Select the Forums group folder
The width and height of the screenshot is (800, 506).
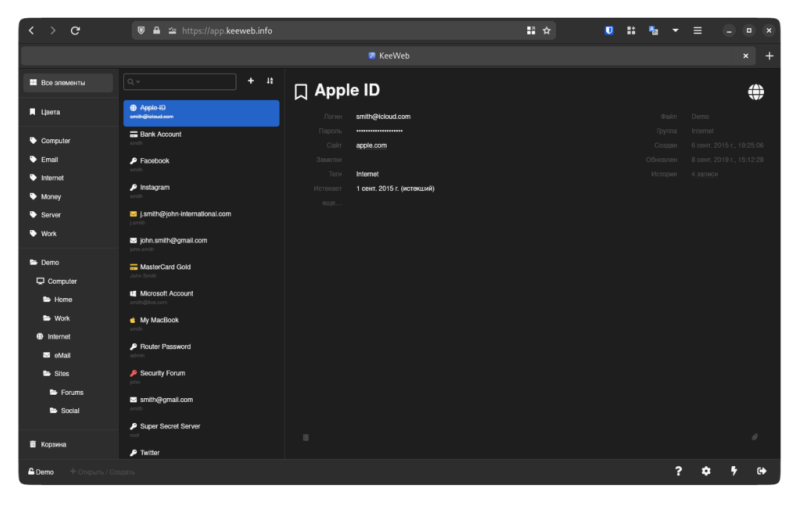click(x=68, y=392)
